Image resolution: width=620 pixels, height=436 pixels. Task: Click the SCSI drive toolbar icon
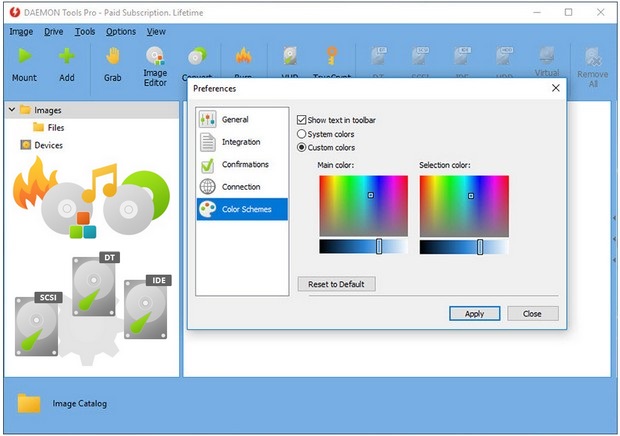tap(420, 56)
